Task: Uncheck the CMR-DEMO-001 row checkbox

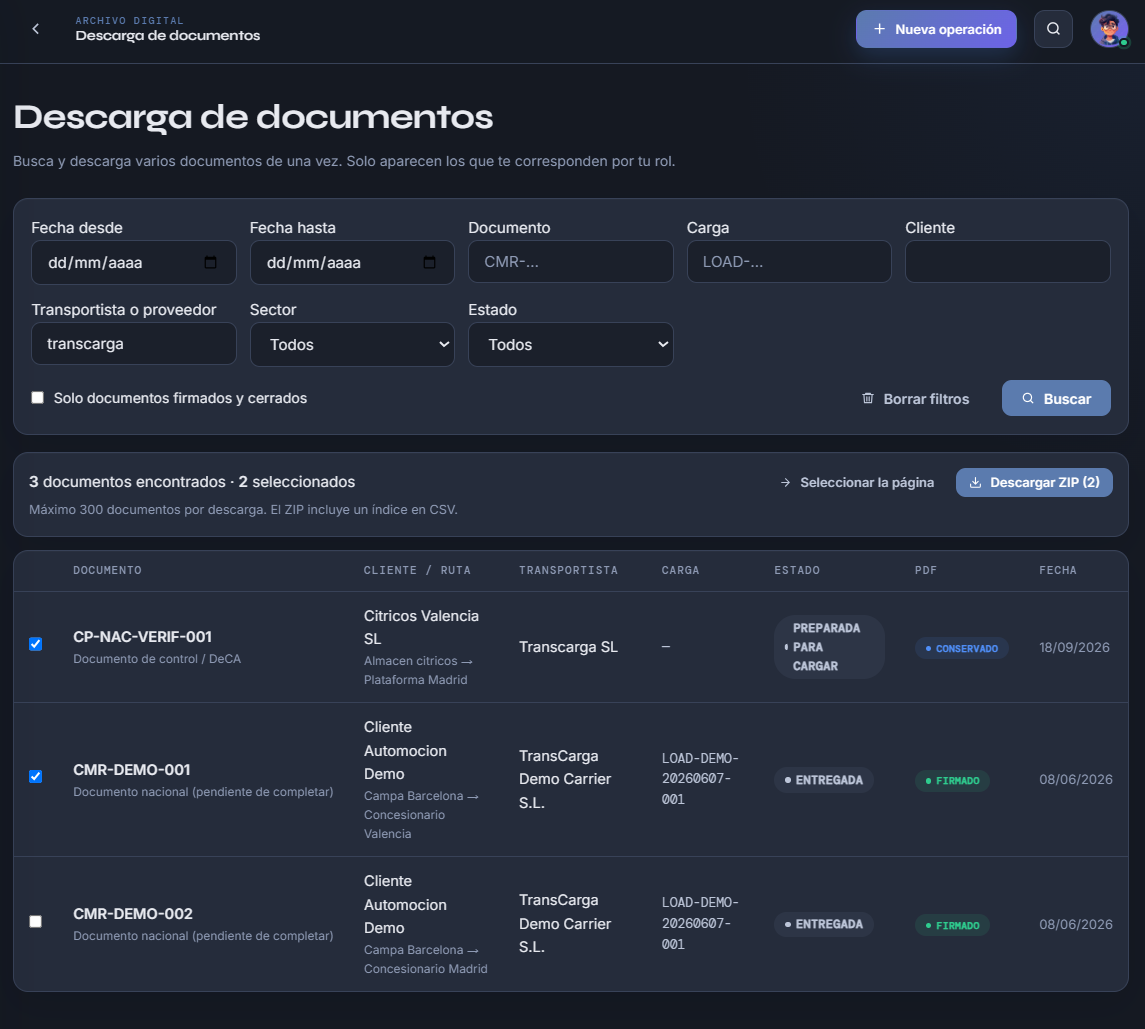Action: click(x=35, y=776)
